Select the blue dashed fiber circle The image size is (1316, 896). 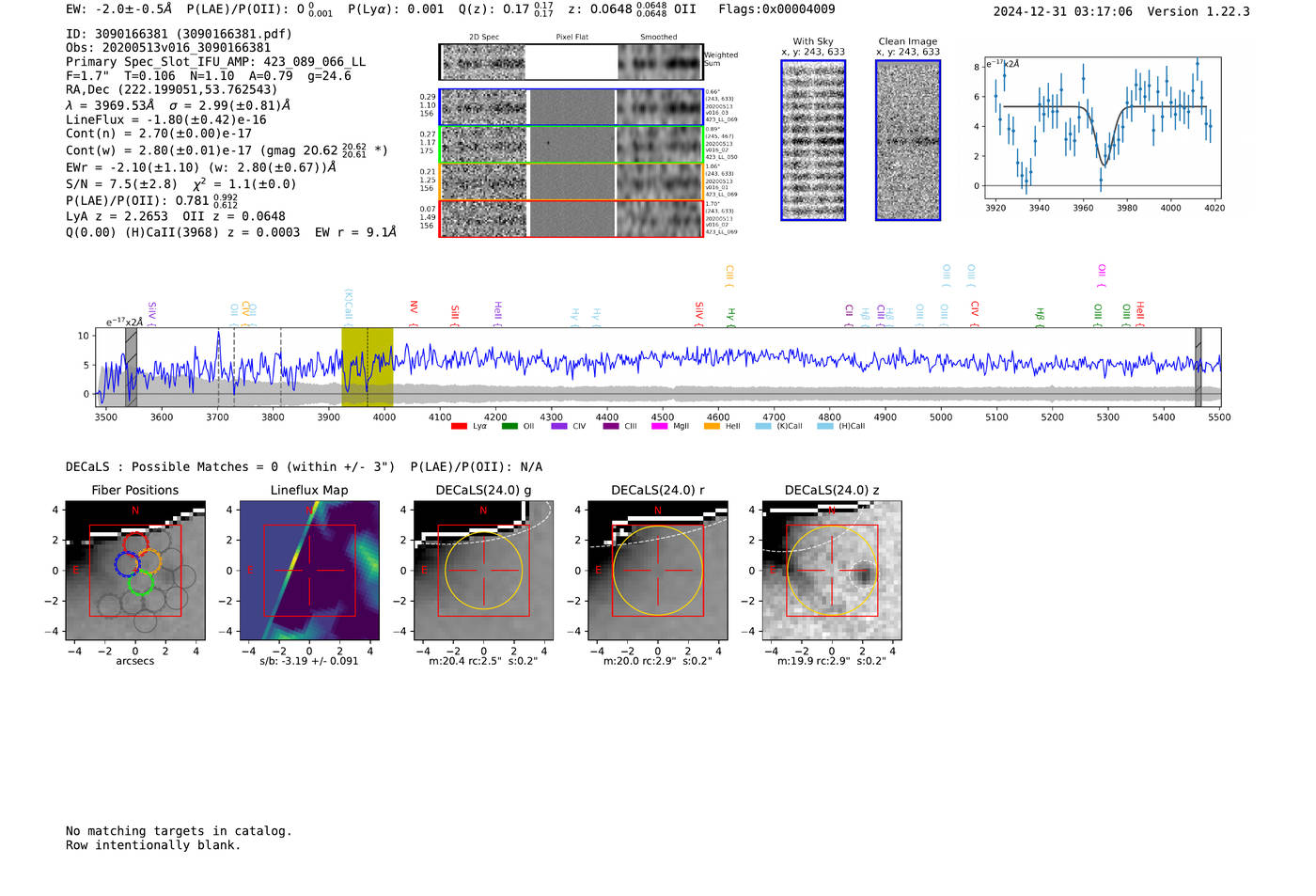127,563
